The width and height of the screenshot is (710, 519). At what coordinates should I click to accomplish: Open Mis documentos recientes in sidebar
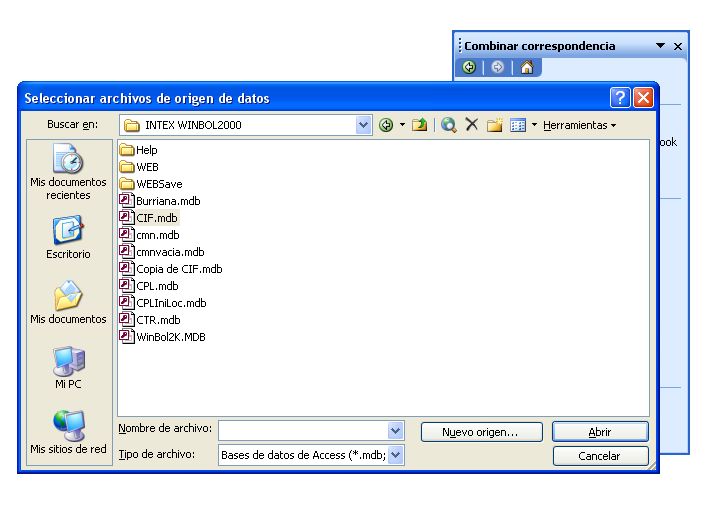pyautogui.click(x=68, y=172)
